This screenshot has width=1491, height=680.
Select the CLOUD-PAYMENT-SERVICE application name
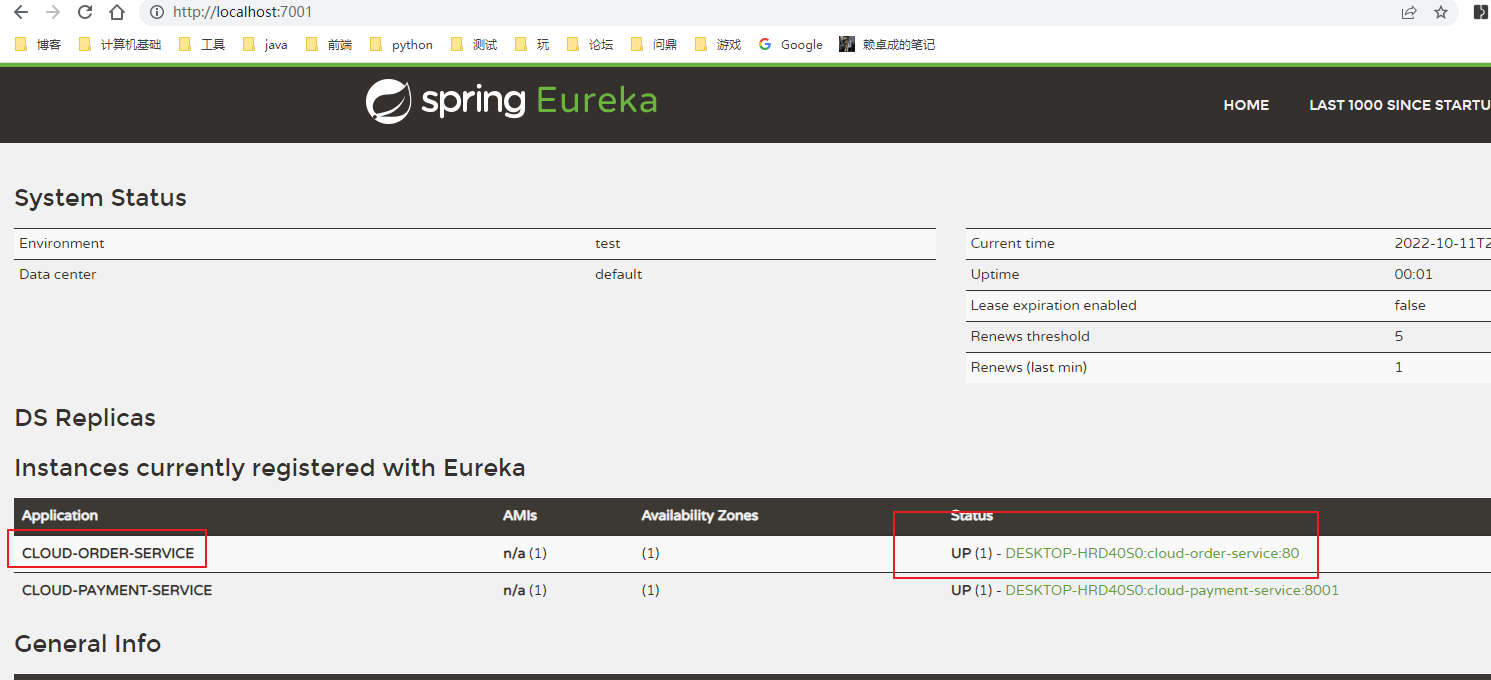click(117, 590)
